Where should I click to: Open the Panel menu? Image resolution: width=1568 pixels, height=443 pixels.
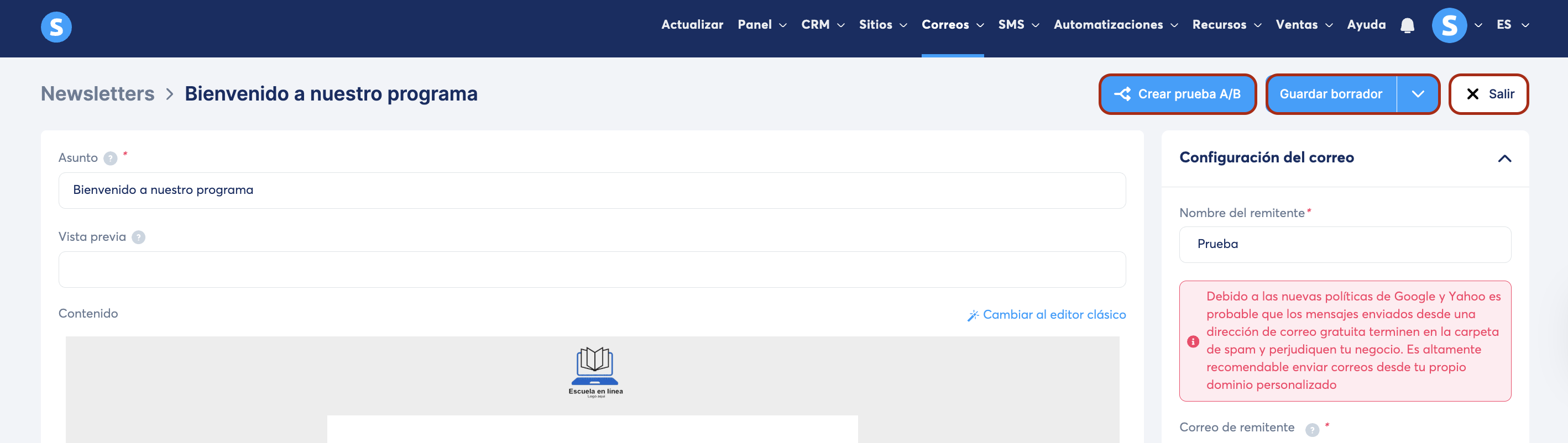761,24
